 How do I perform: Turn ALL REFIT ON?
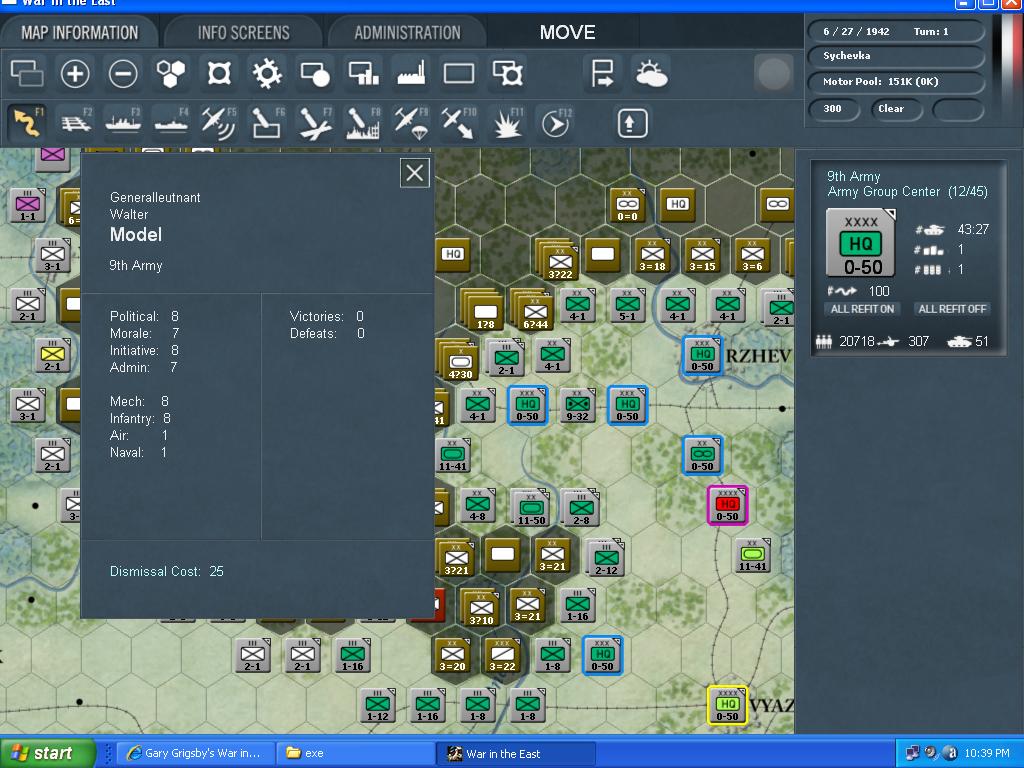tap(862, 309)
